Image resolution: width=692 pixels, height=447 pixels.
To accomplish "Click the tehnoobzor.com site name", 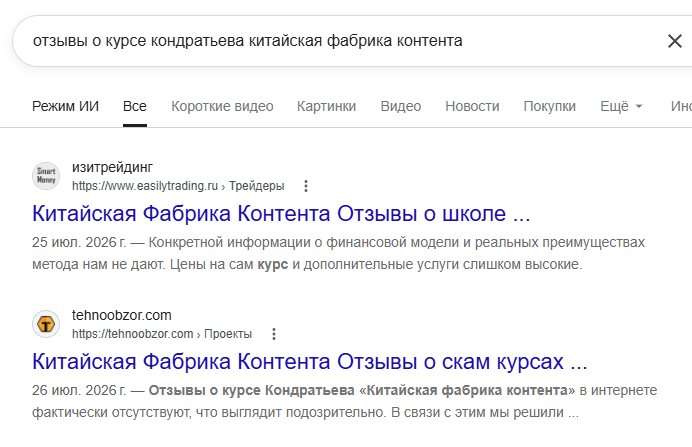I will click(x=122, y=315).
